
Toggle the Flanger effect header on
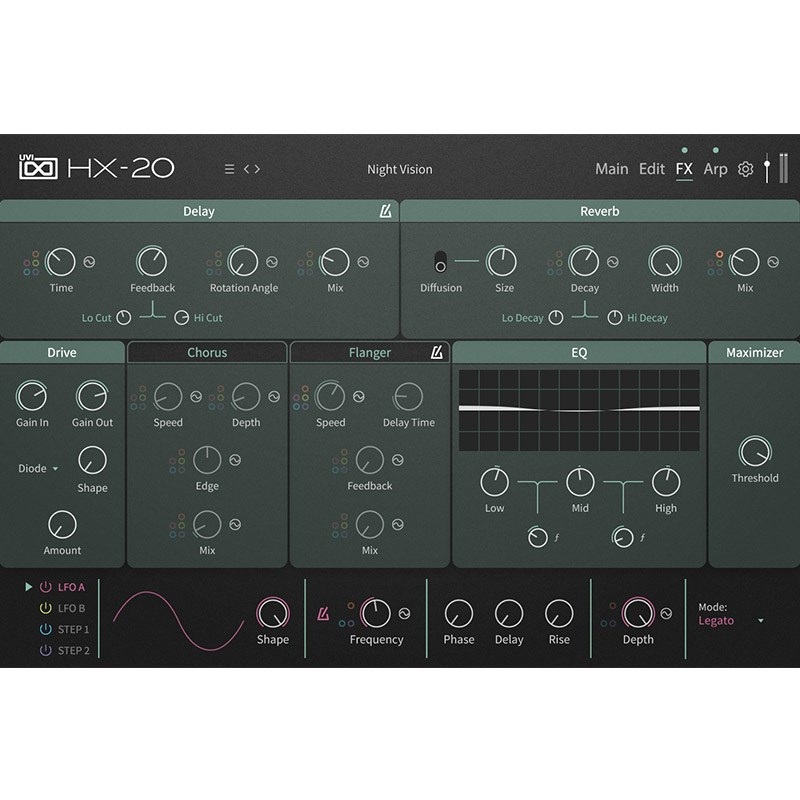(x=370, y=352)
